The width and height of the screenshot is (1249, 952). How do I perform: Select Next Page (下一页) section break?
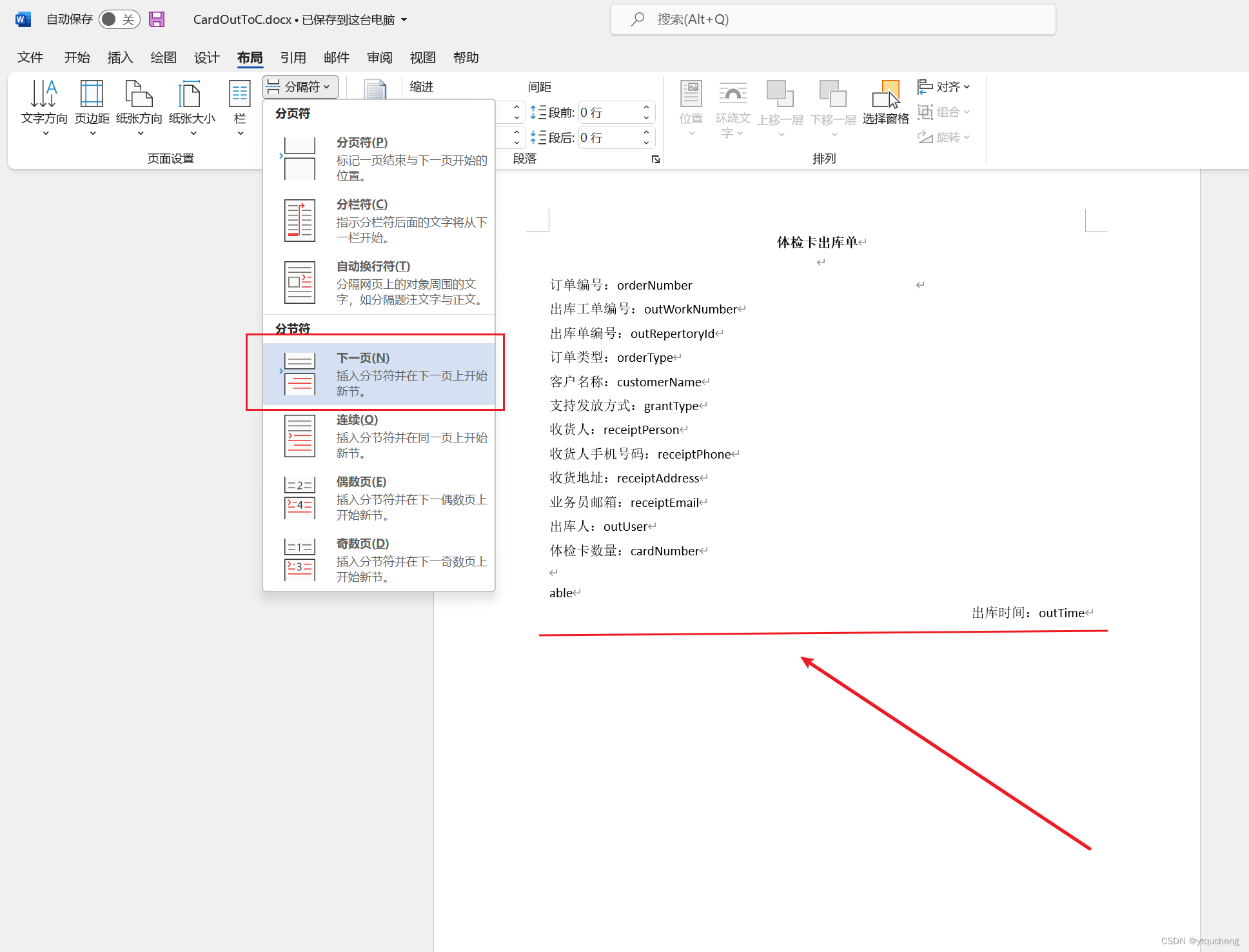click(x=379, y=373)
